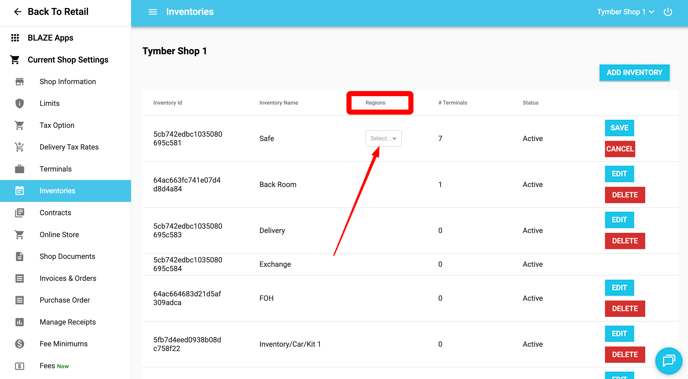
Task: Click the Tymber Shop 1 page heading
Action: click(175, 51)
